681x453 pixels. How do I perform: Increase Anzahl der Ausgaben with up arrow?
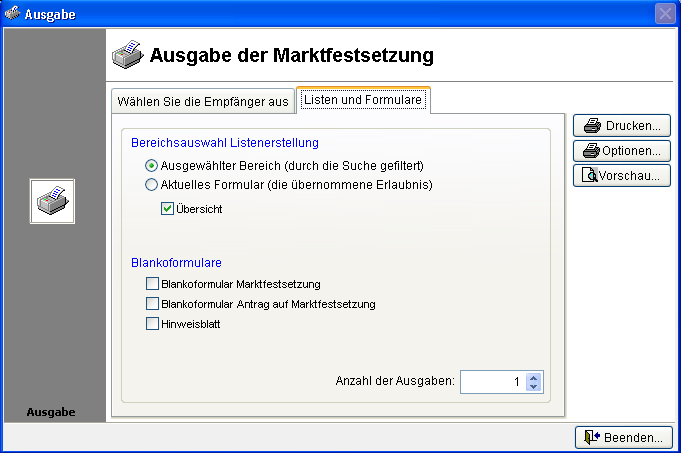533,377
